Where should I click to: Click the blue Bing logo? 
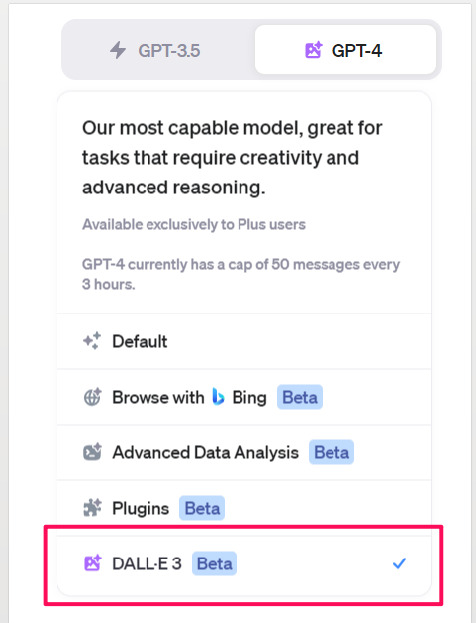tap(218, 397)
